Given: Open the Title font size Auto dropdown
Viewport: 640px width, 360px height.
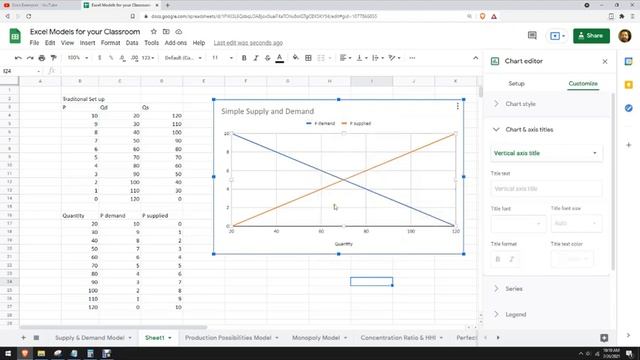Looking at the screenshot, I should [x=576, y=224].
